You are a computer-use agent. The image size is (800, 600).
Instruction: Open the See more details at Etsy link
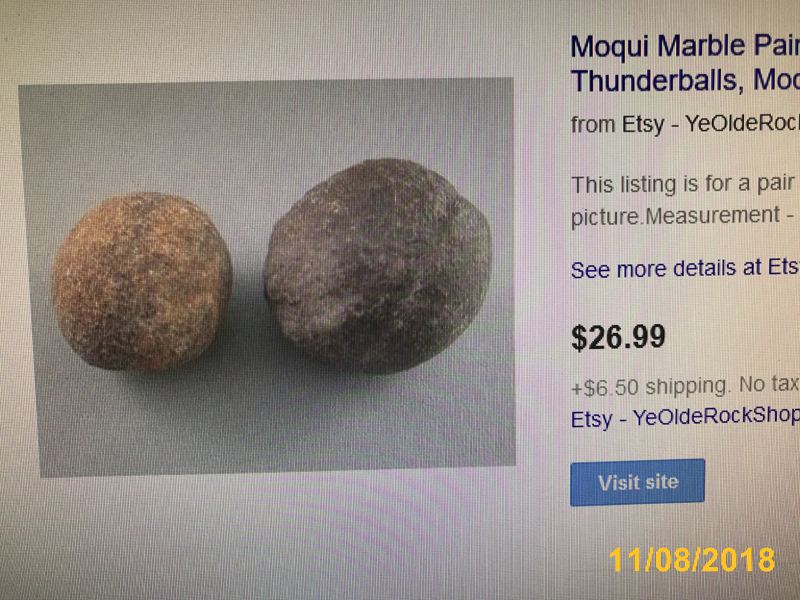click(x=685, y=269)
